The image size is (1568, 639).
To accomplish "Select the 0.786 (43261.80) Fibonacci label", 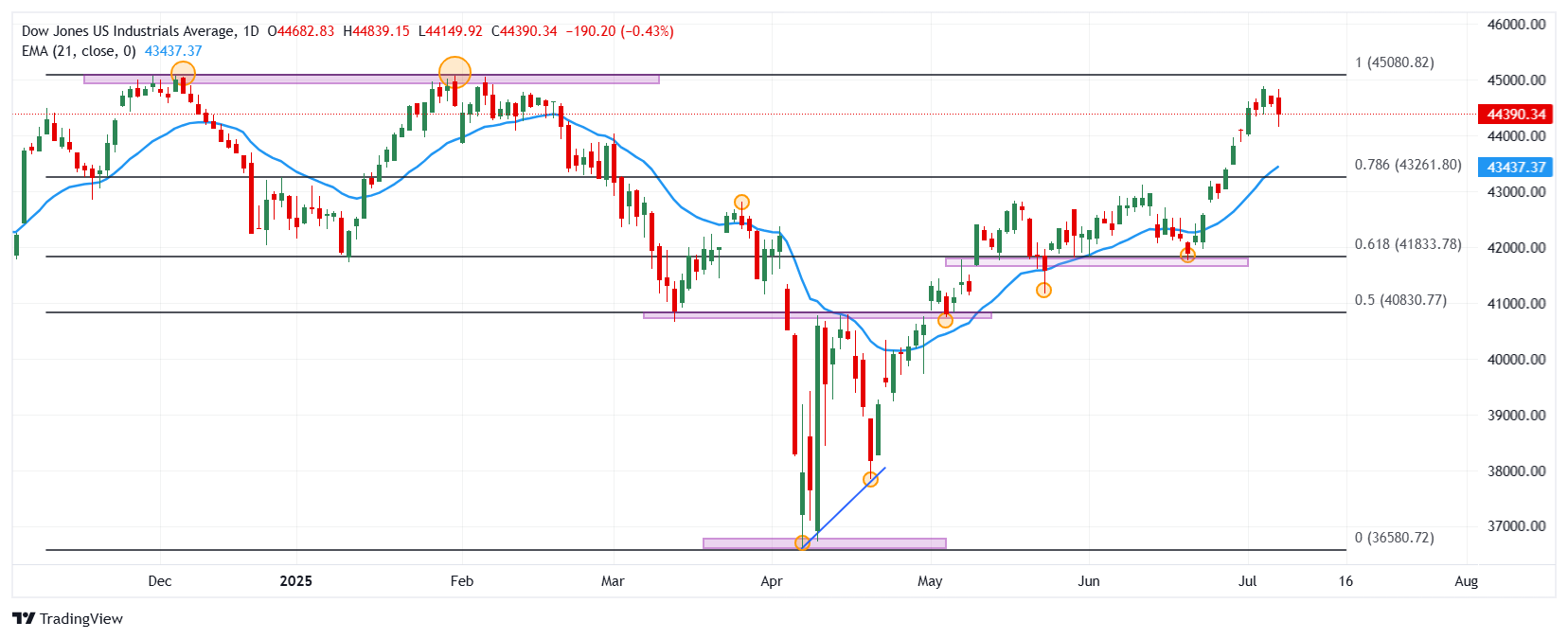I will (1408, 165).
